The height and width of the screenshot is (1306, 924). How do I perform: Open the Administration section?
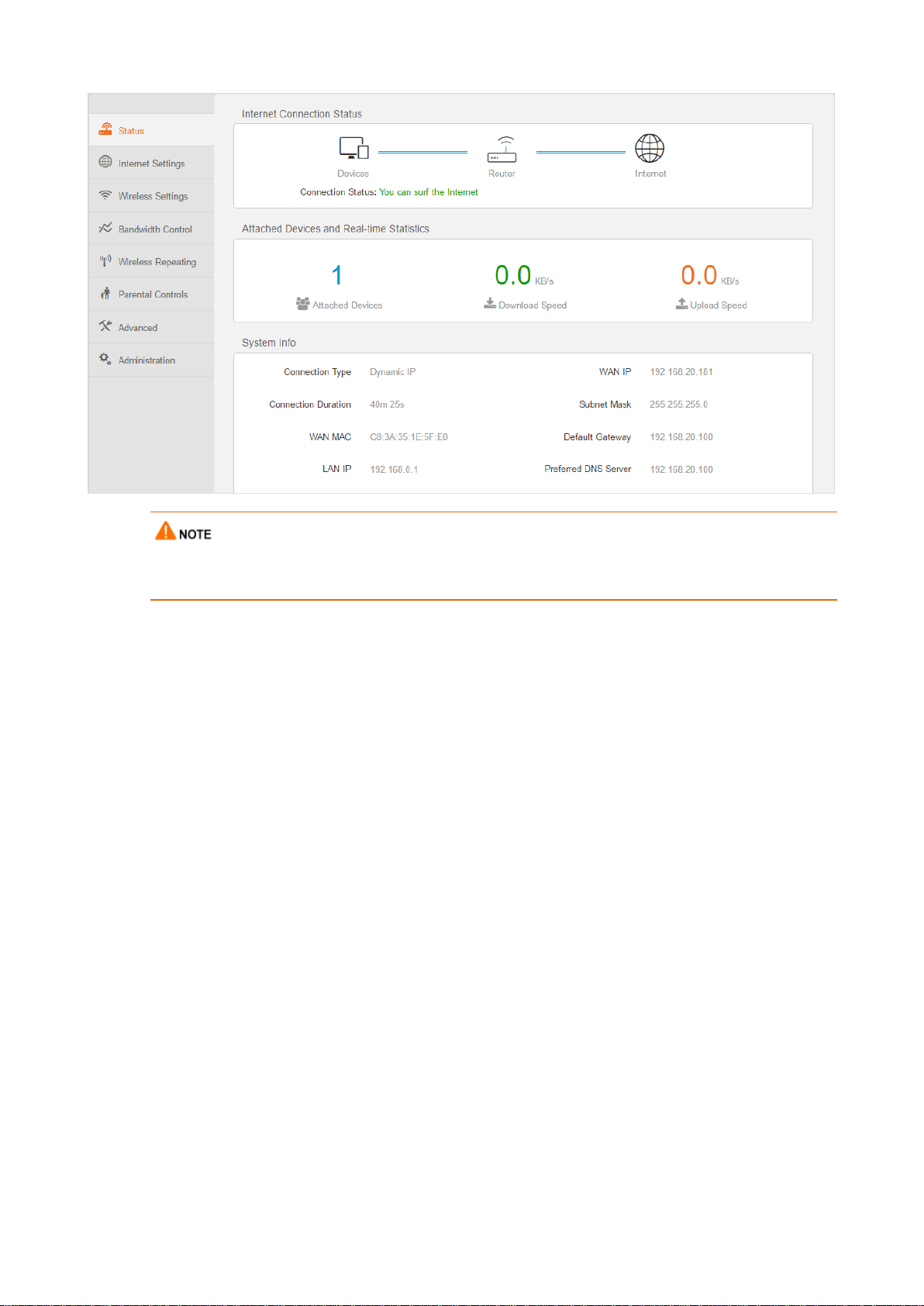(151, 360)
